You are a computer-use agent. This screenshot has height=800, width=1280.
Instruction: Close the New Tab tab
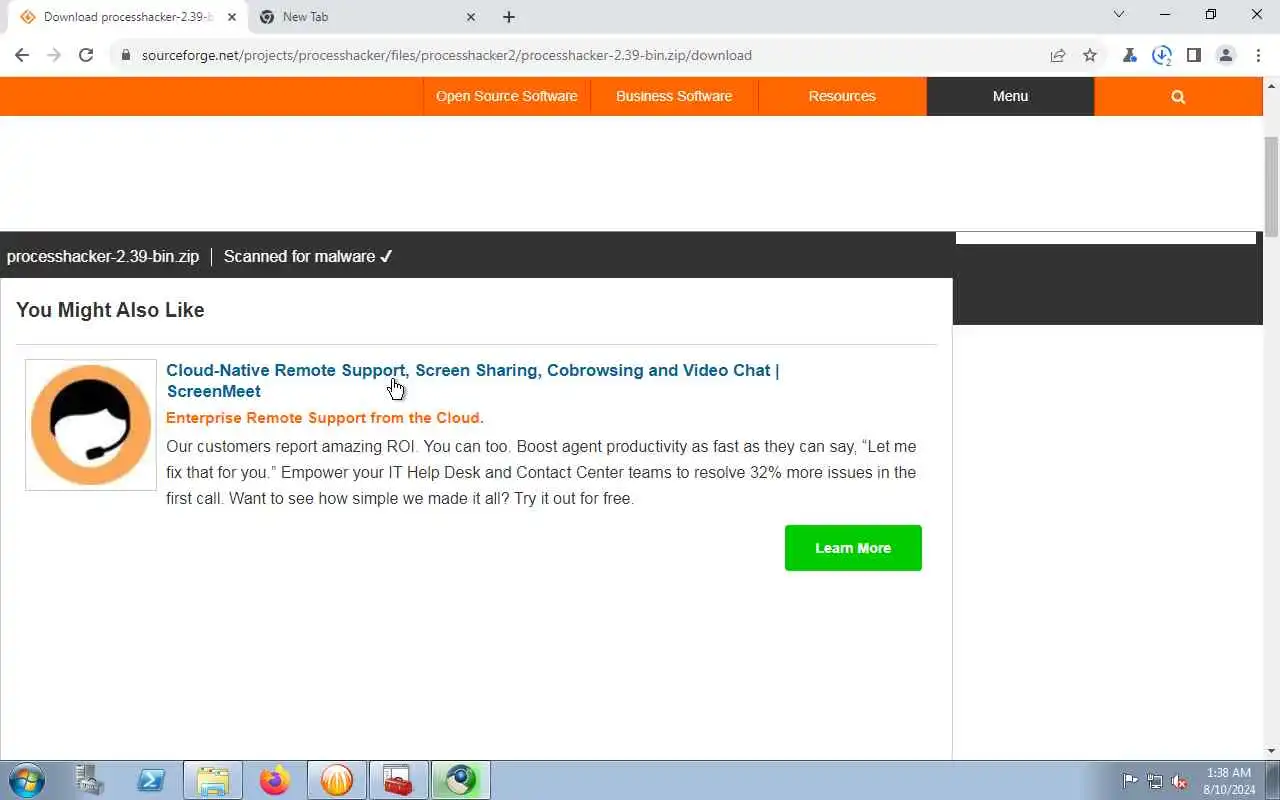coord(471,17)
